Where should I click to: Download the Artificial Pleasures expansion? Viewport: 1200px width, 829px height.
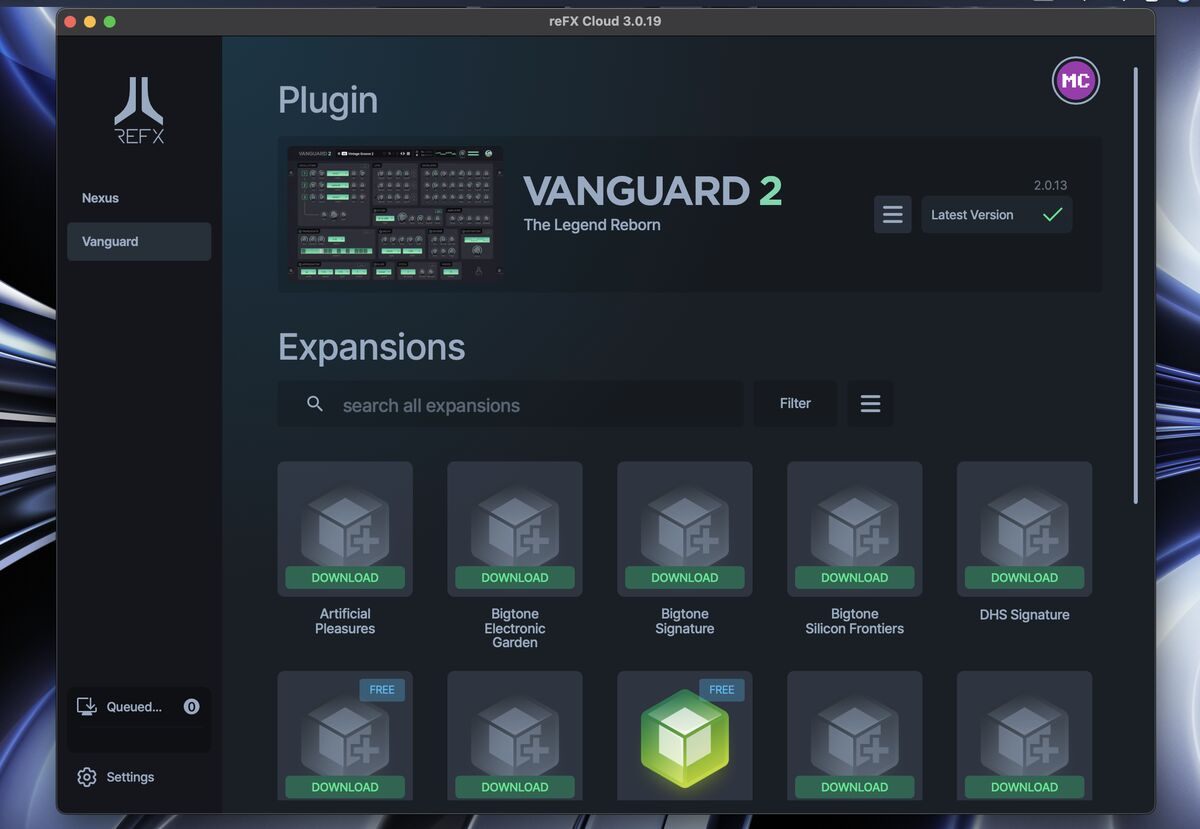(345, 578)
